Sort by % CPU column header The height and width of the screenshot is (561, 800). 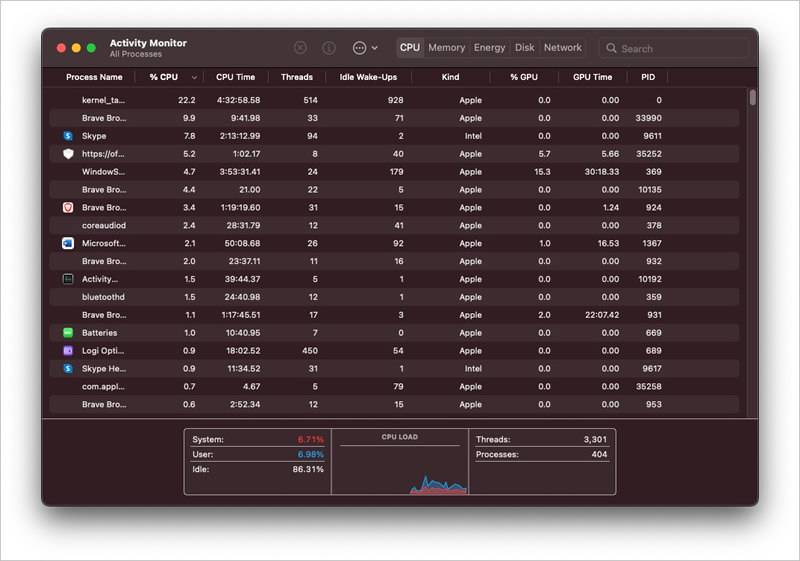coord(164,77)
